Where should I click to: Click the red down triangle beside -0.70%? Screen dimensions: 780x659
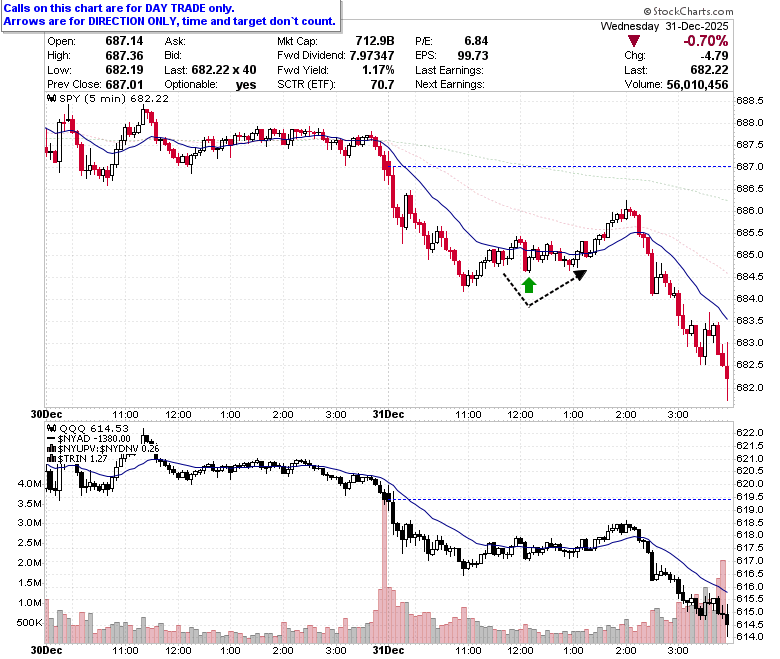coord(634,41)
